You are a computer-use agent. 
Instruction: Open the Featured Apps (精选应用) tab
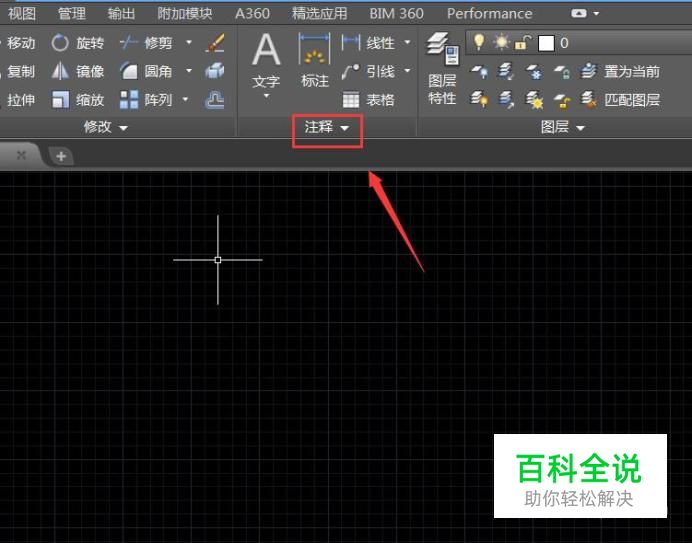320,14
